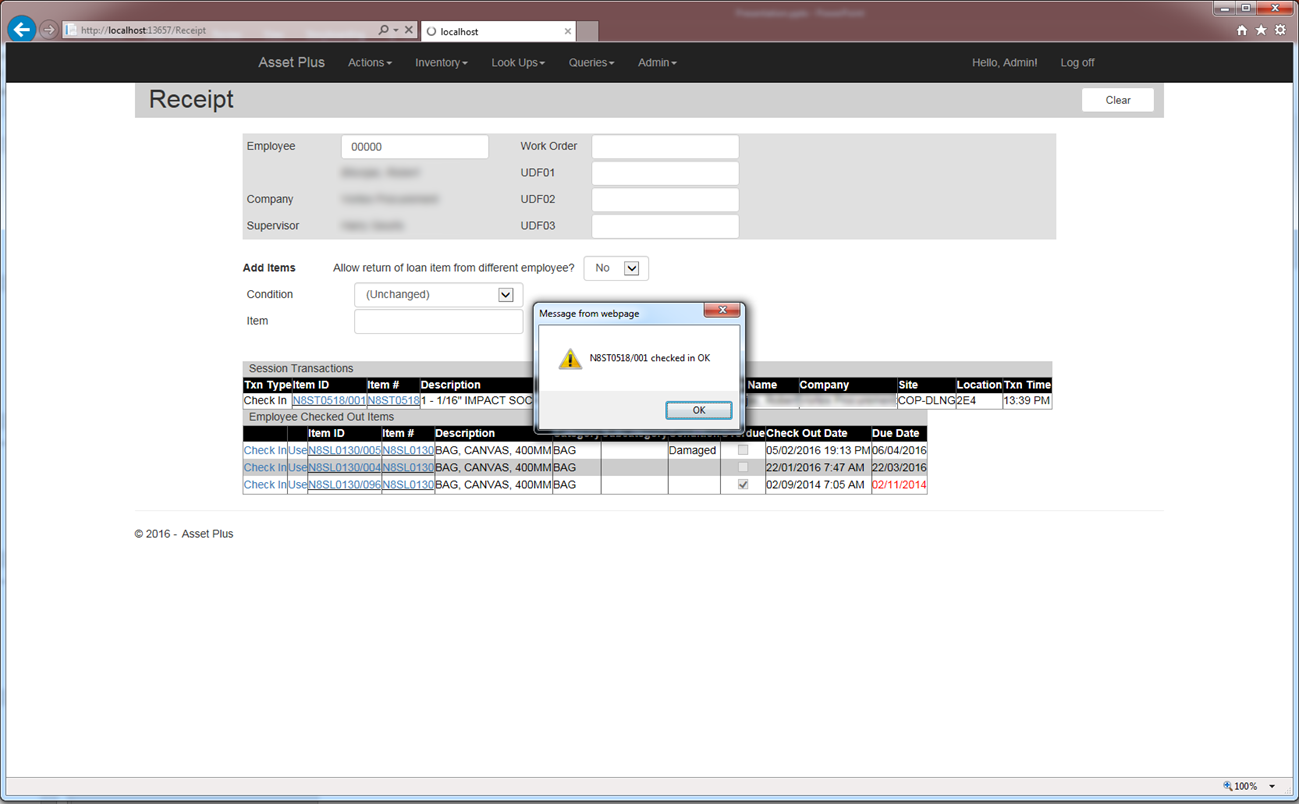Stop page loading with the address bar X
Image resolution: width=1299 pixels, height=804 pixels.
coord(408,30)
